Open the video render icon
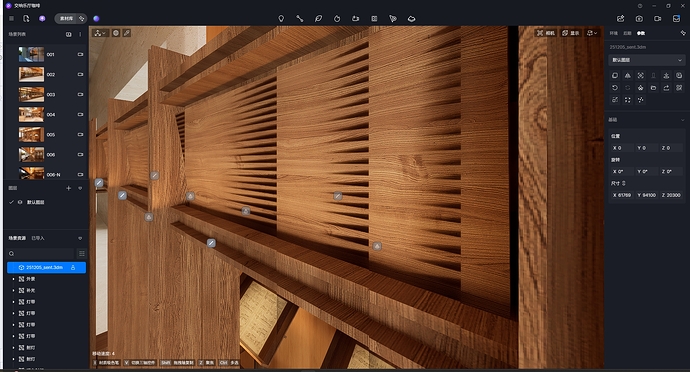The width and height of the screenshot is (690, 372). pyautogui.click(x=657, y=18)
